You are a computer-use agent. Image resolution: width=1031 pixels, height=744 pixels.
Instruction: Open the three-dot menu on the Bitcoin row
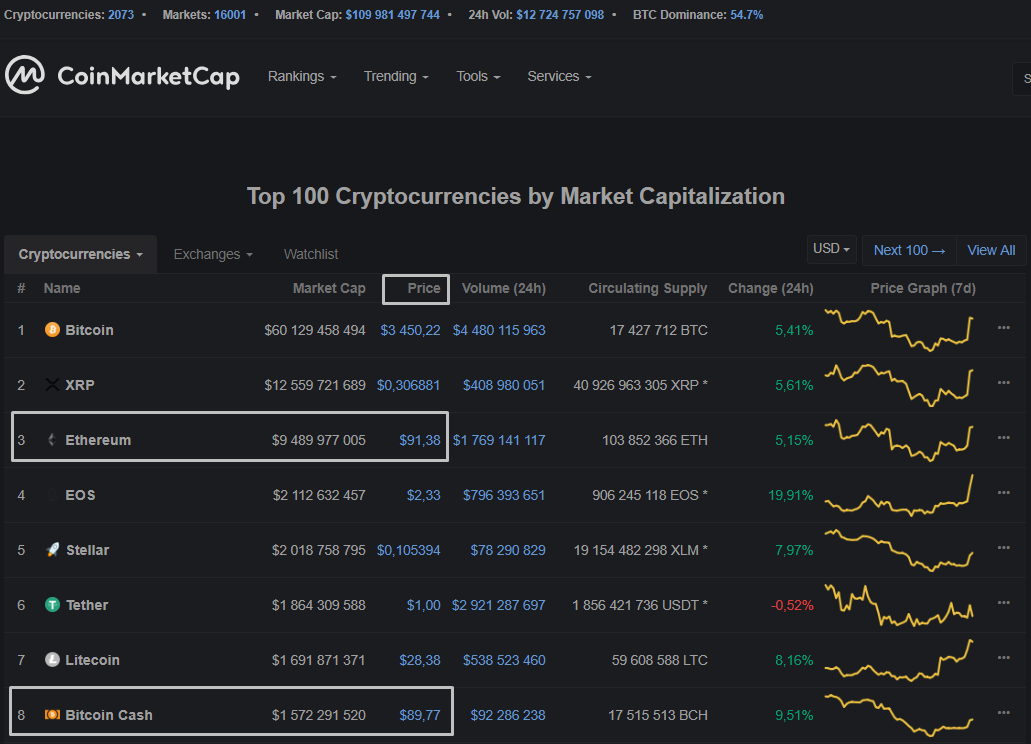click(1003, 329)
